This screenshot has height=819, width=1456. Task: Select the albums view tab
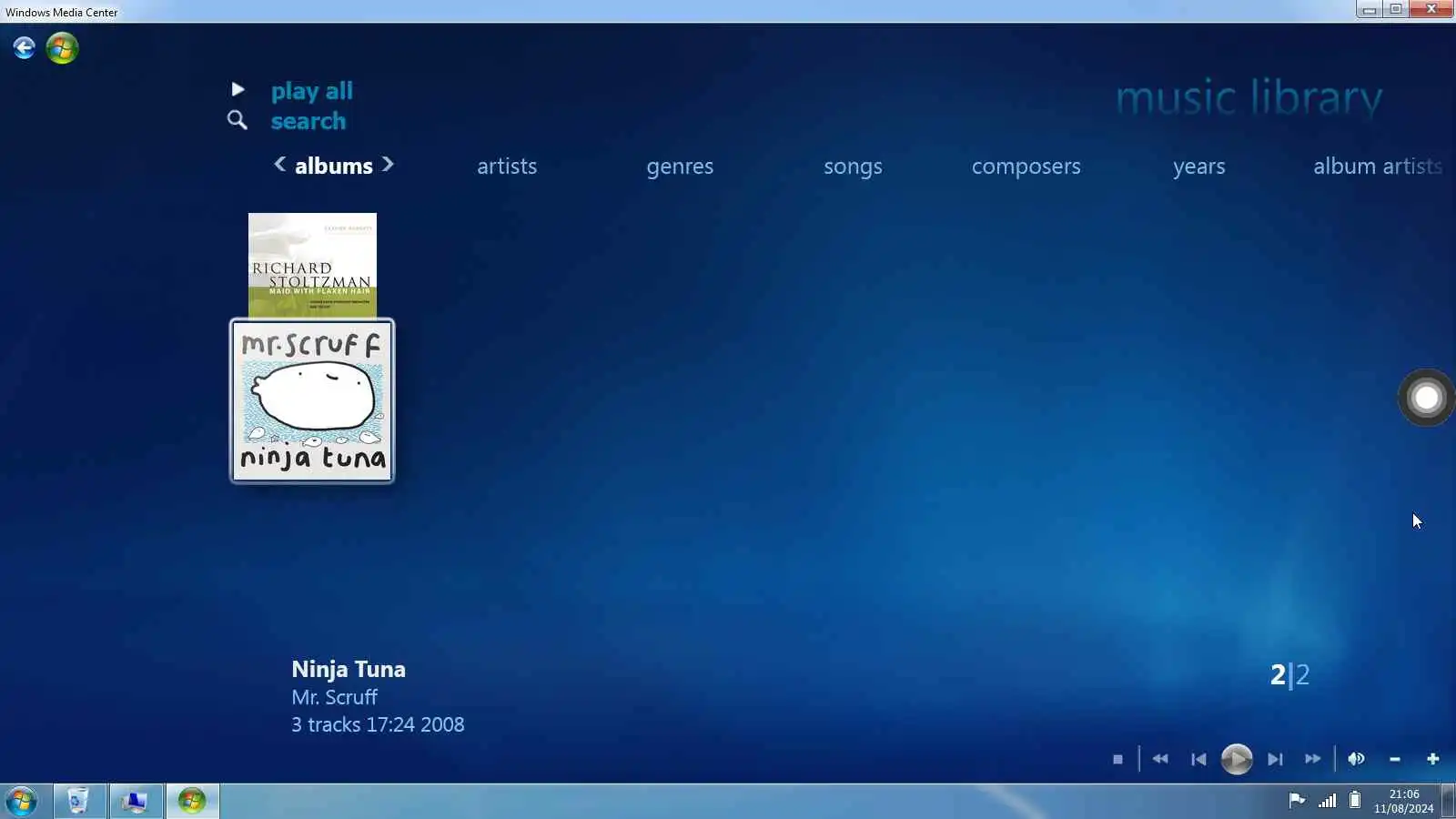(x=333, y=166)
